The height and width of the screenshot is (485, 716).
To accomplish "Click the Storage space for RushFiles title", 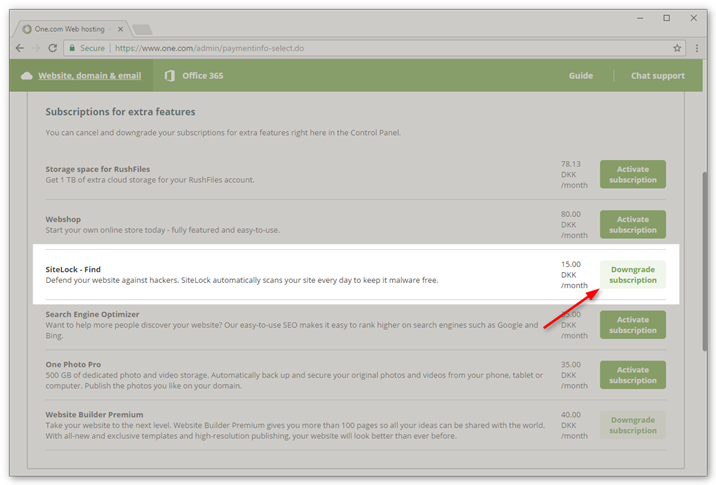I will coord(98,169).
